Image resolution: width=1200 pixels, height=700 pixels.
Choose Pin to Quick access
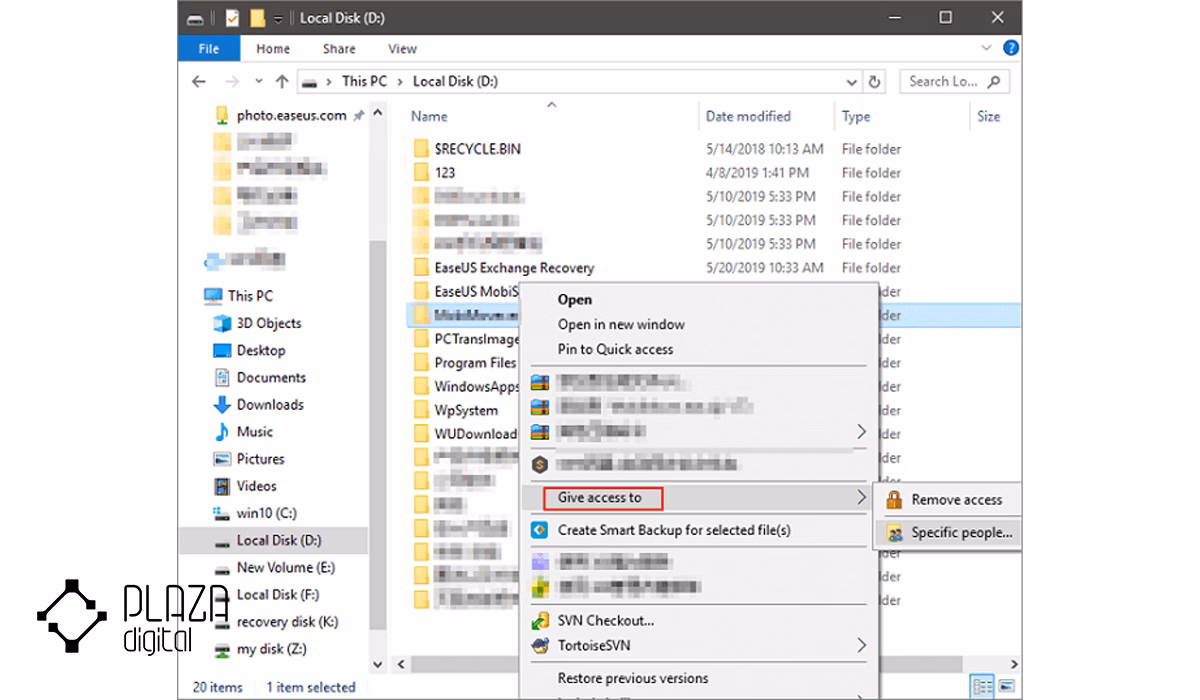click(x=615, y=349)
